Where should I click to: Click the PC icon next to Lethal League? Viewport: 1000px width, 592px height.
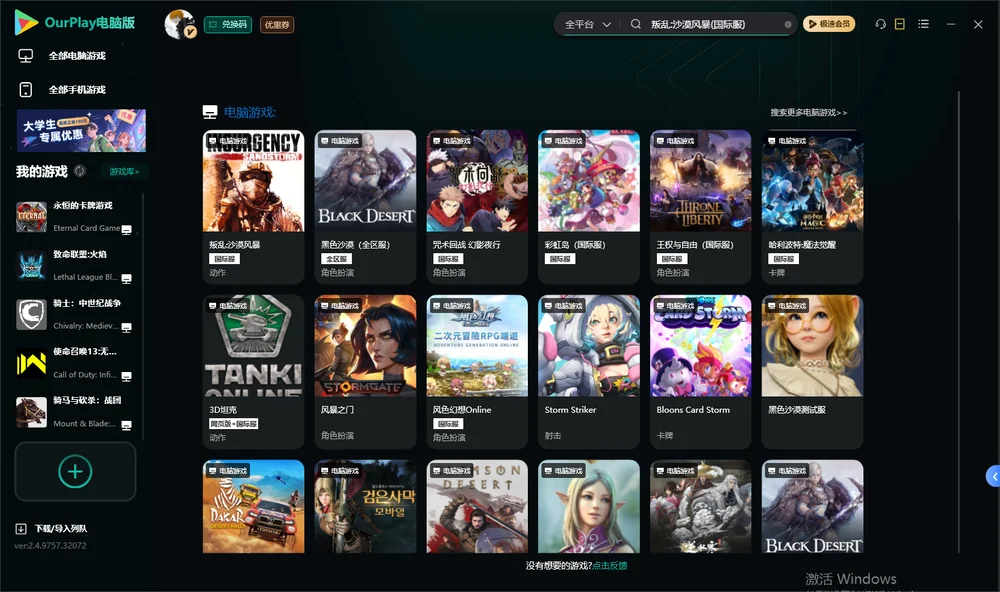coord(126,279)
